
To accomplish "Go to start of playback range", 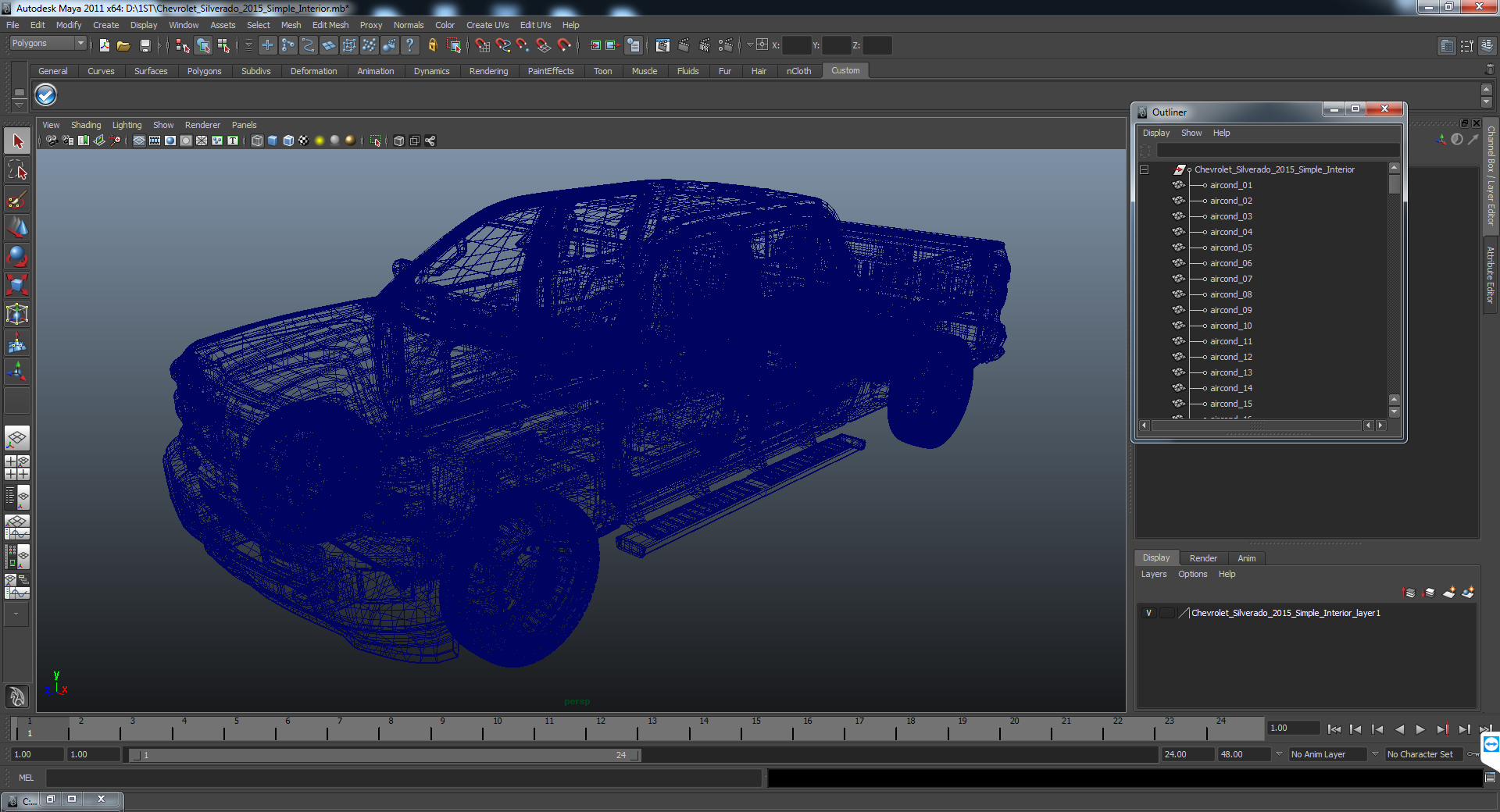I will click(x=1334, y=729).
